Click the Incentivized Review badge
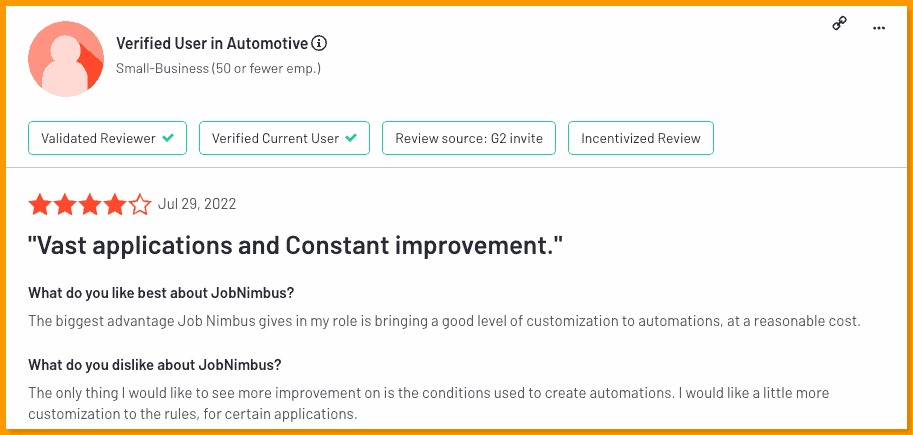Viewport: 913px width, 435px height. pyautogui.click(x=640, y=138)
